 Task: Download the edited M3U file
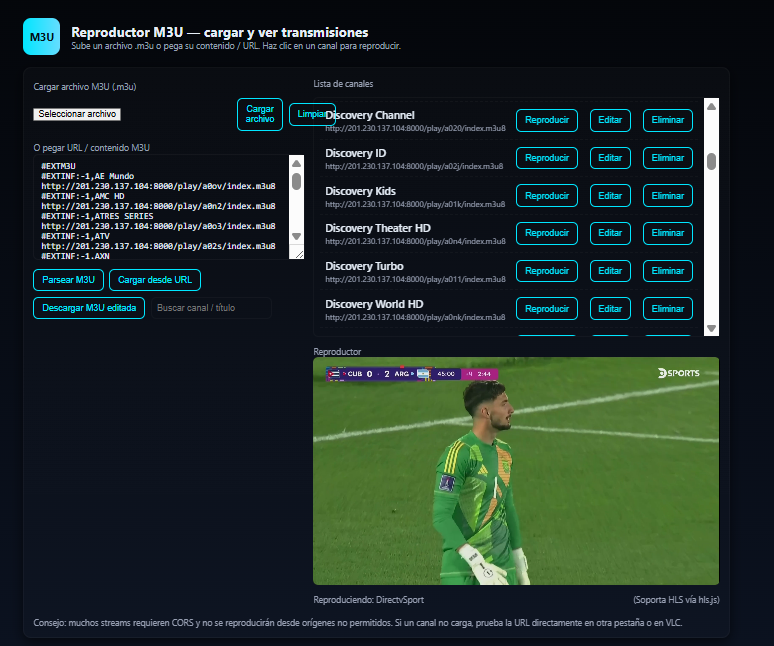(x=89, y=308)
